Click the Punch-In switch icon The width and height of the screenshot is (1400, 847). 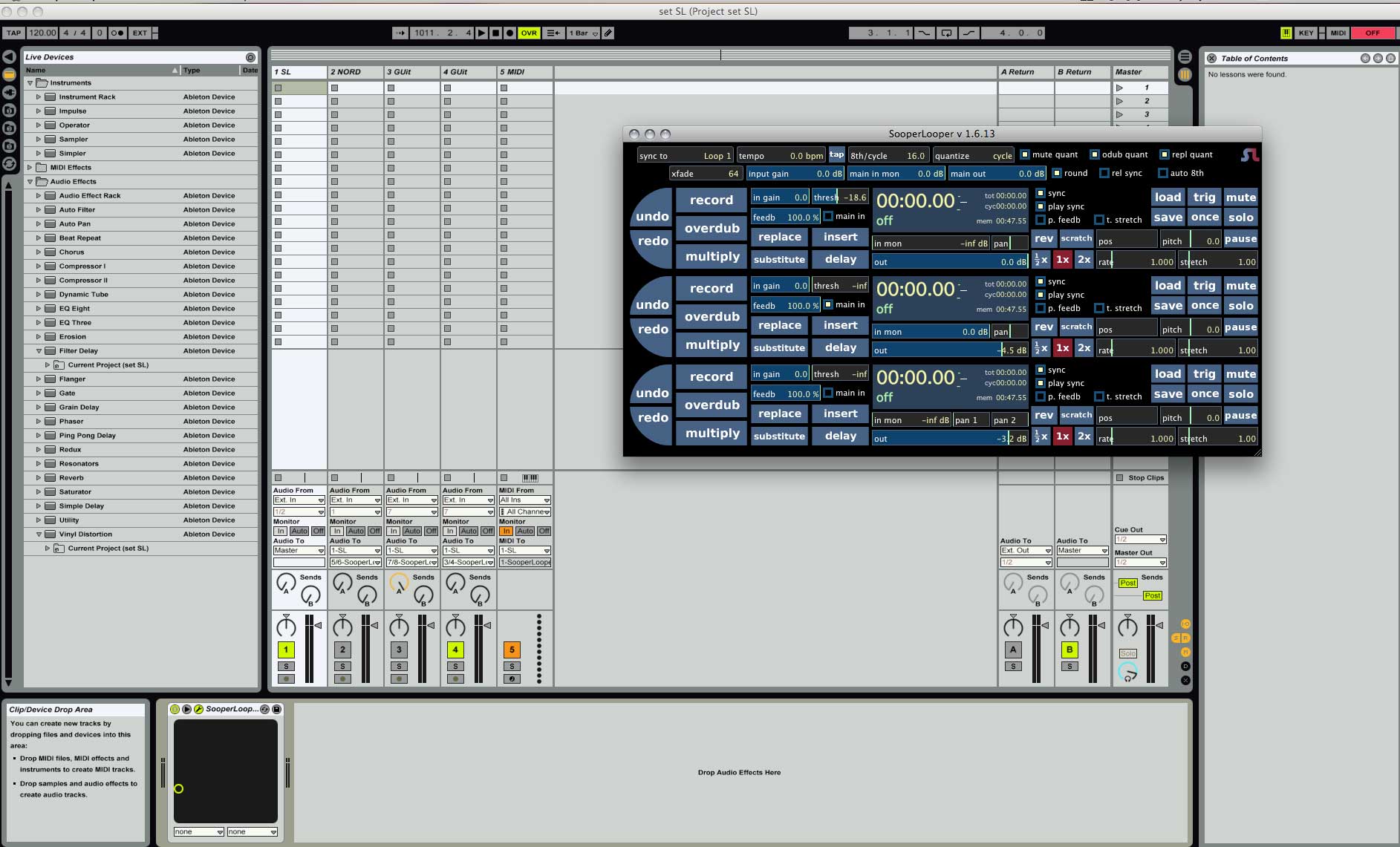pos(924,33)
